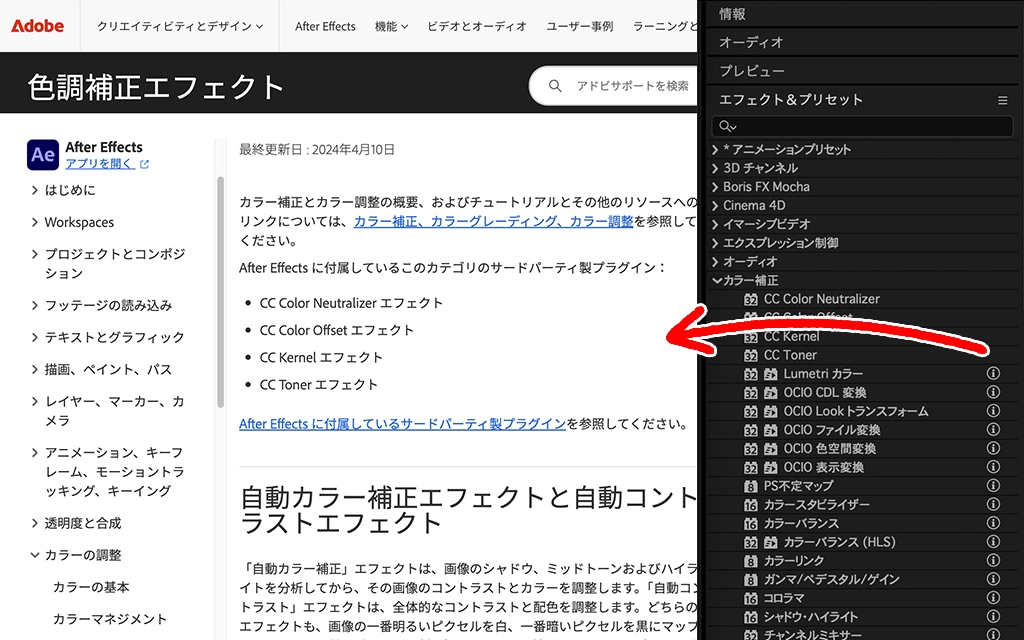Click the info icon on OCIO CDL 変換 row
The height and width of the screenshot is (640, 1024).
point(993,392)
